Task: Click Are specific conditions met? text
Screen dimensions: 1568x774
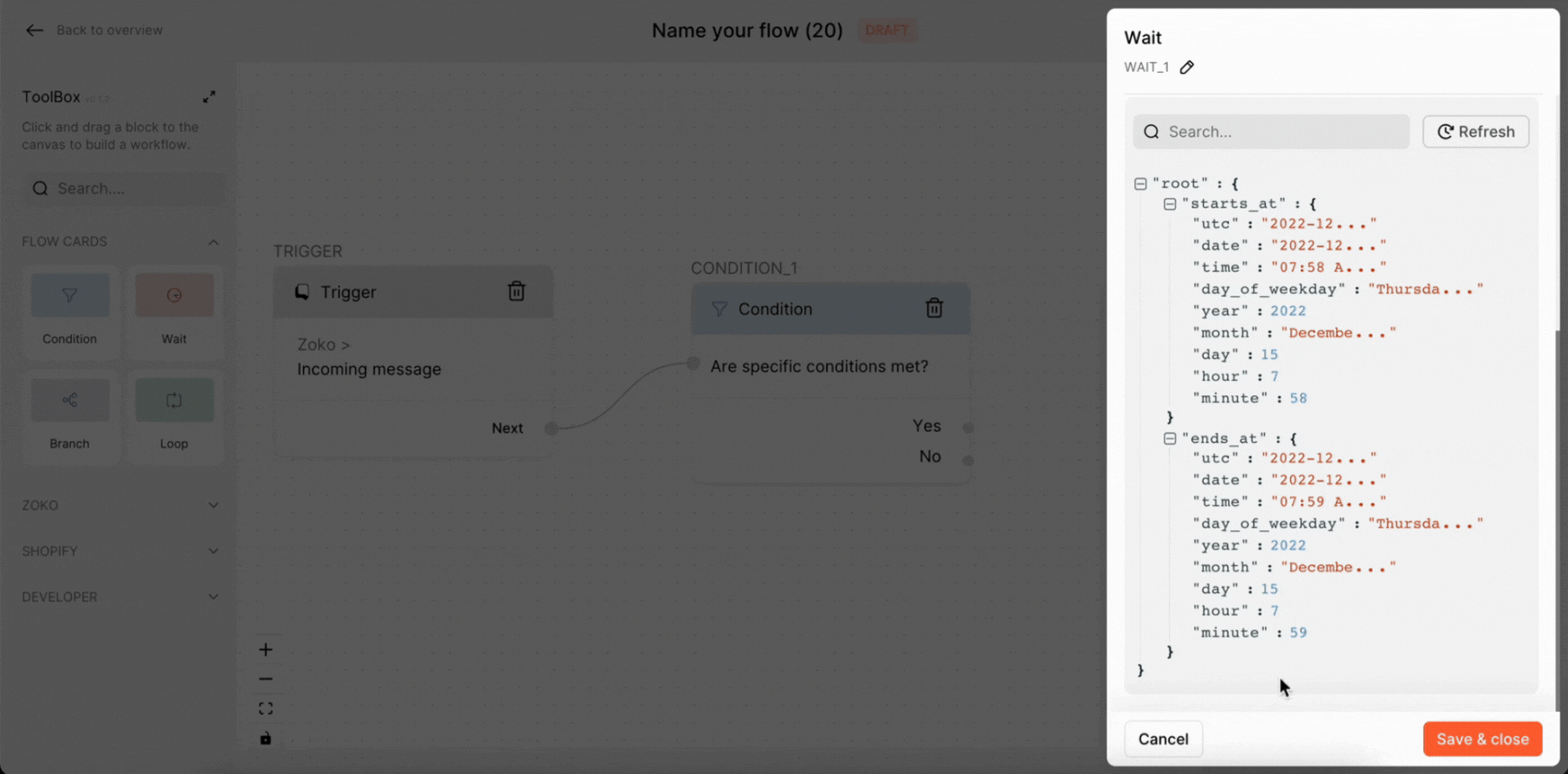Action: pyautogui.click(x=819, y=366)
